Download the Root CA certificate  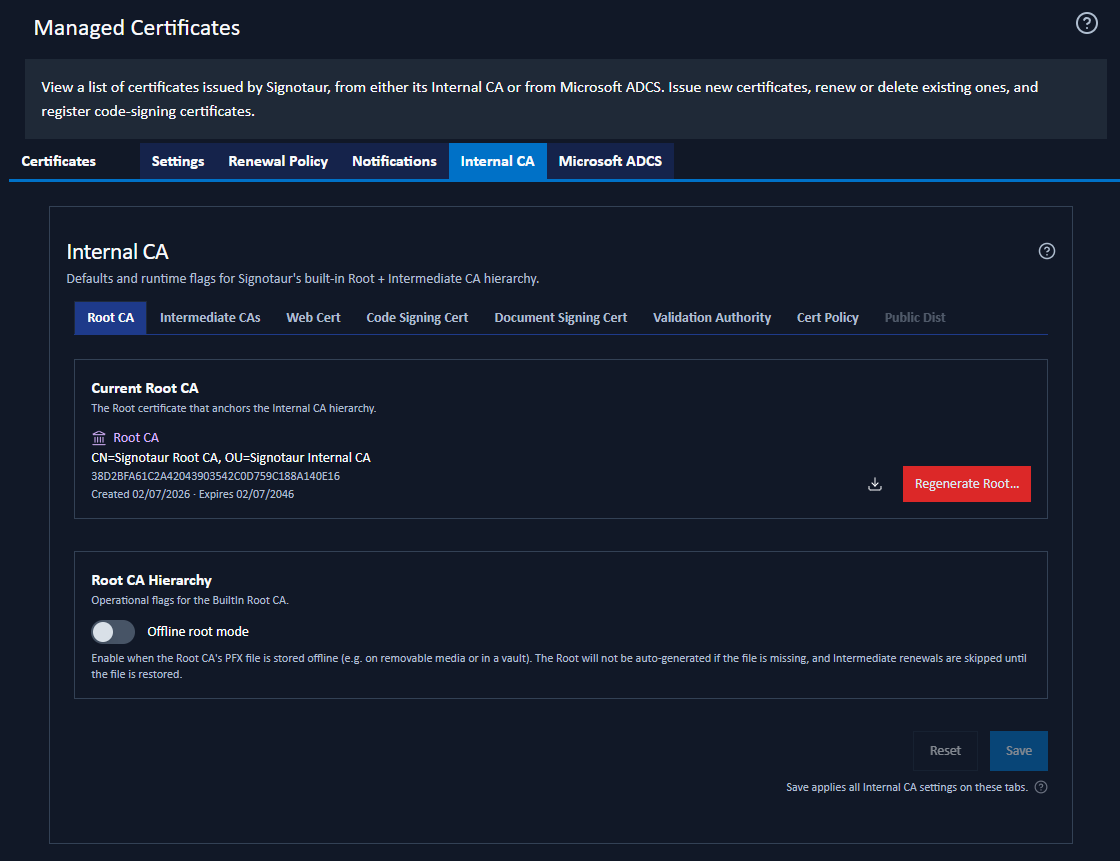874,484
